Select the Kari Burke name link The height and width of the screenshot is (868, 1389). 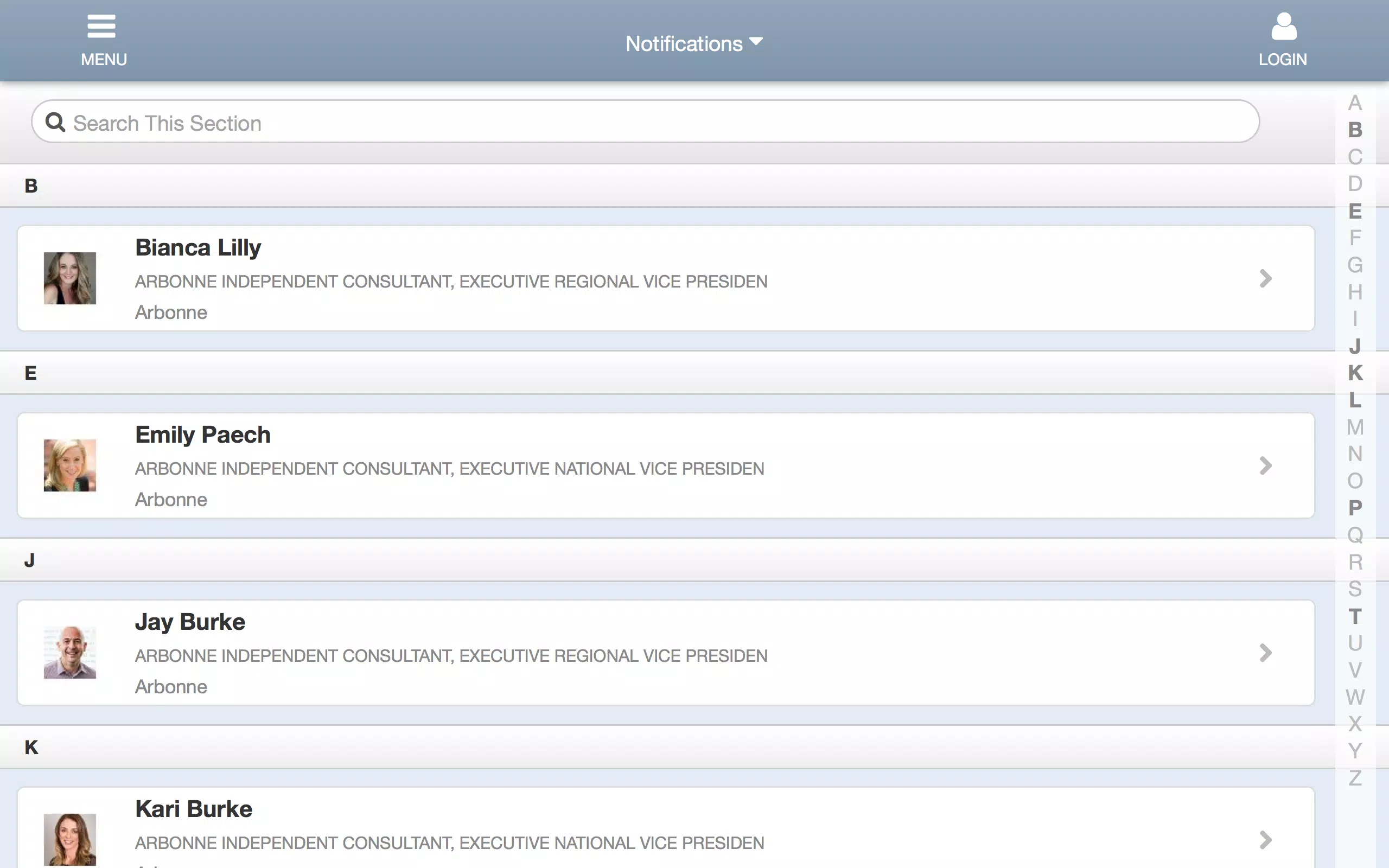click(x=193, y=809)
